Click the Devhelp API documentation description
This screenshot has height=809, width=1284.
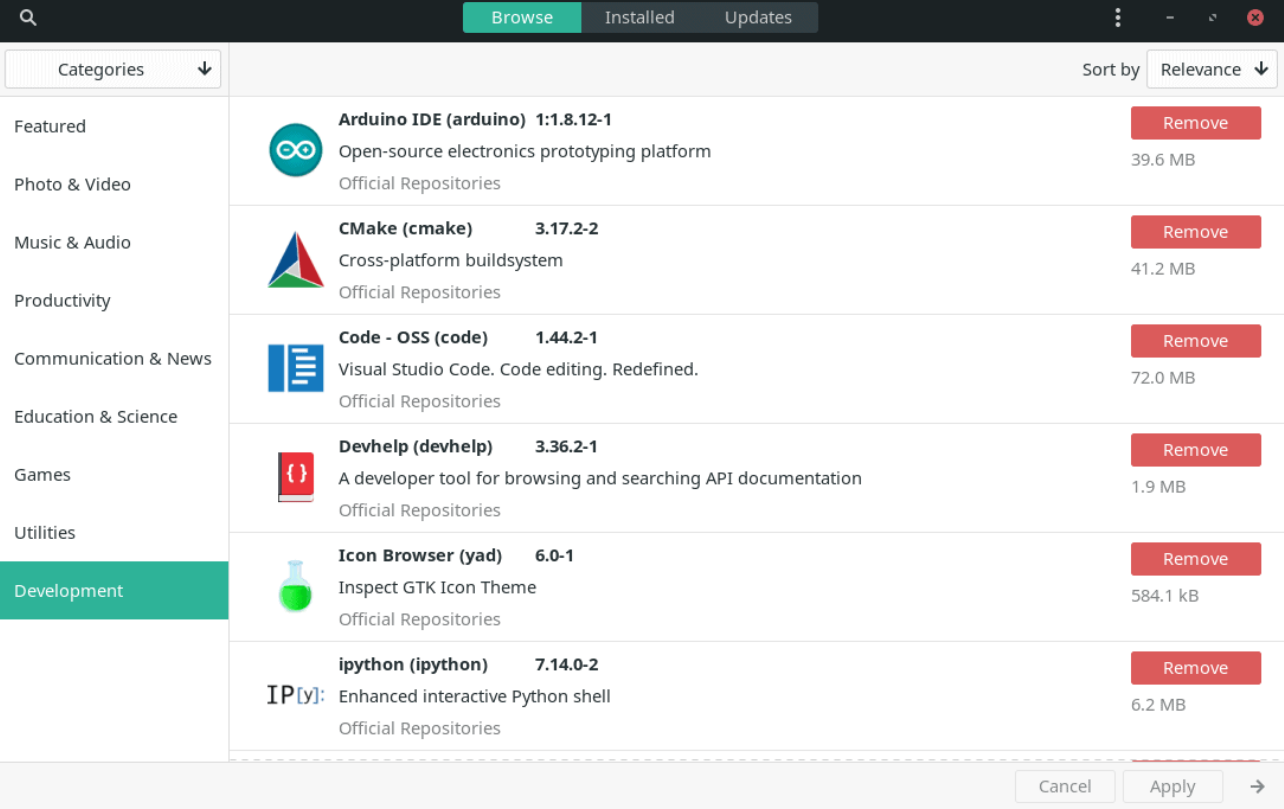[x=600, y=478]
